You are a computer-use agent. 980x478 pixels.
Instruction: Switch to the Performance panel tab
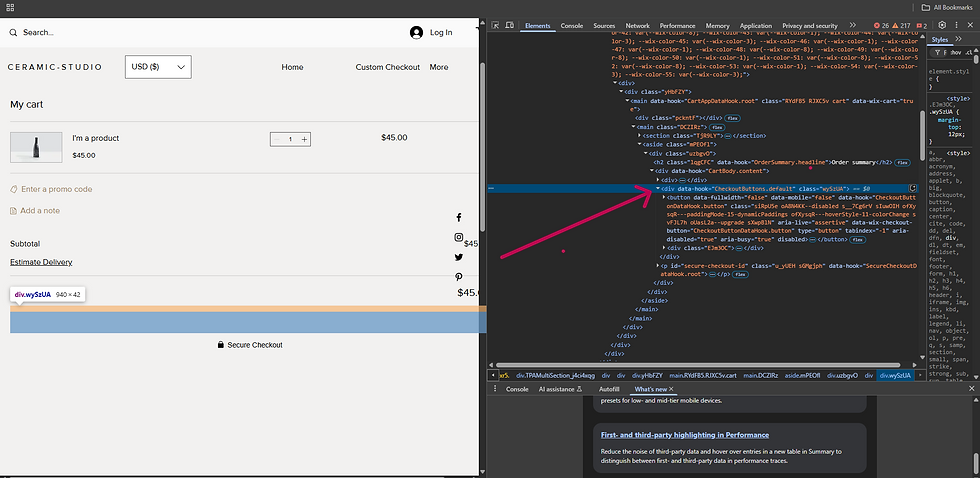678,26
